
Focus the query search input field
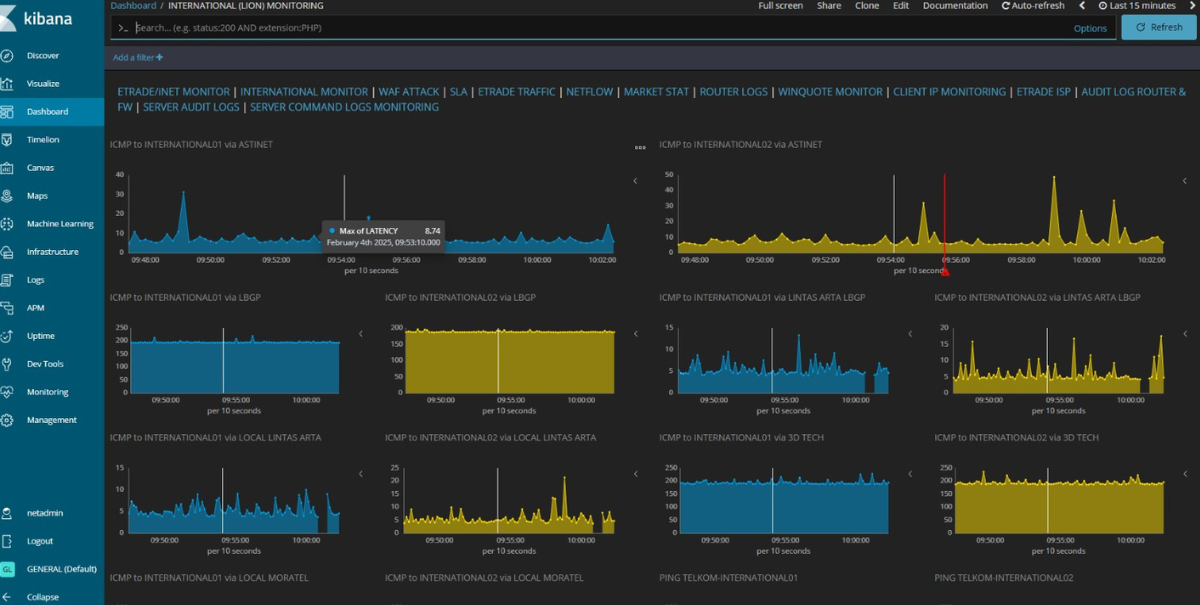600,28
